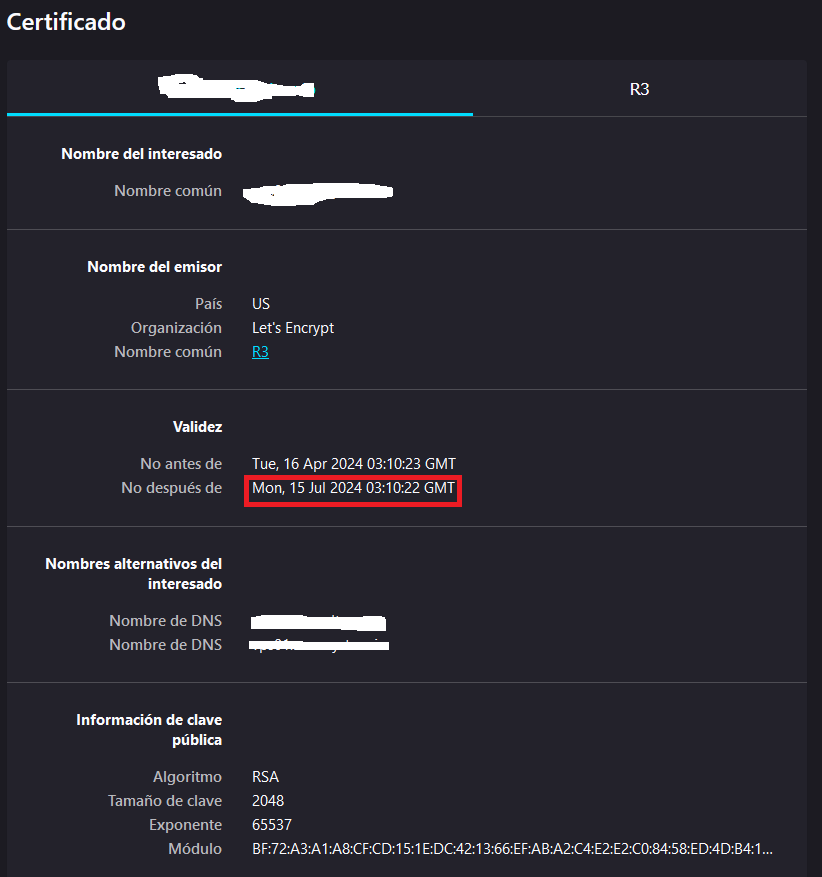Viewport: 822px width, 877px height.
Task: Click the Validez section heading
Action: [x=197, y=427]
